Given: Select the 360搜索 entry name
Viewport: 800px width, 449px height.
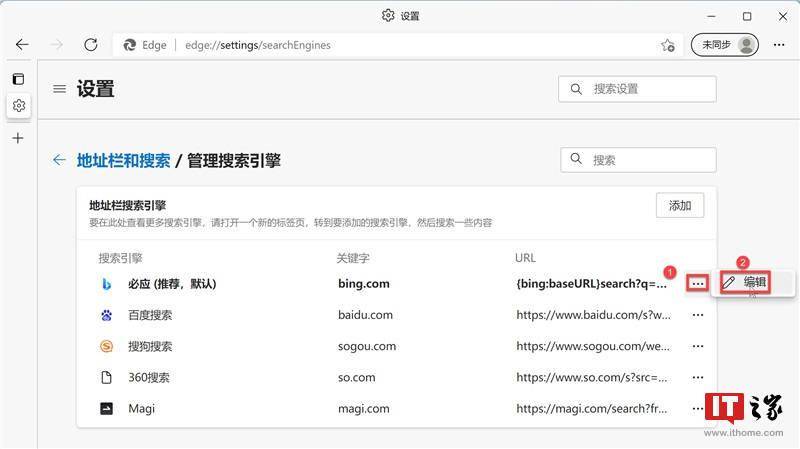Looking at the screenshot, I should coord(148,378).
